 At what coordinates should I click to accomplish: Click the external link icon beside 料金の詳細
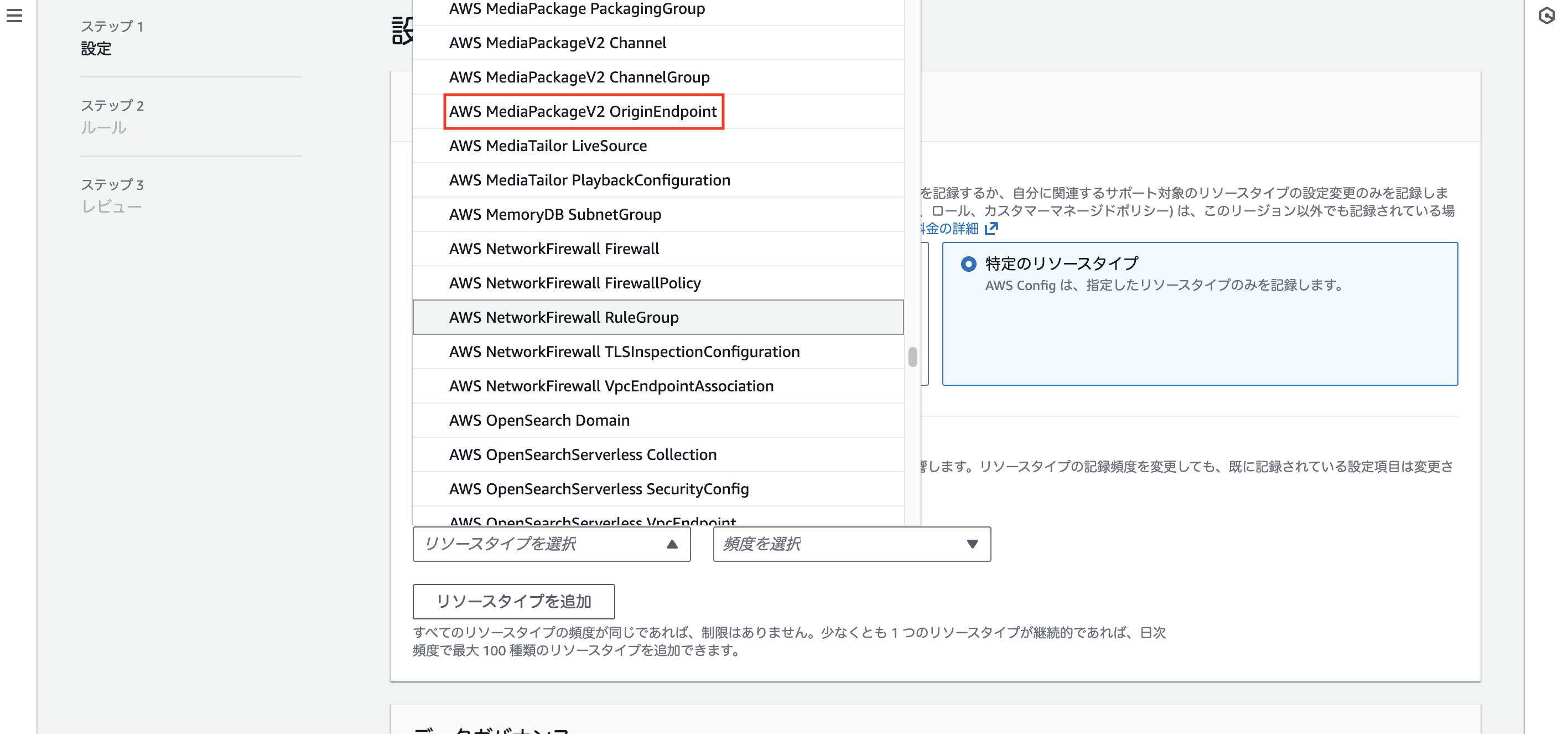tap(993, 229)
